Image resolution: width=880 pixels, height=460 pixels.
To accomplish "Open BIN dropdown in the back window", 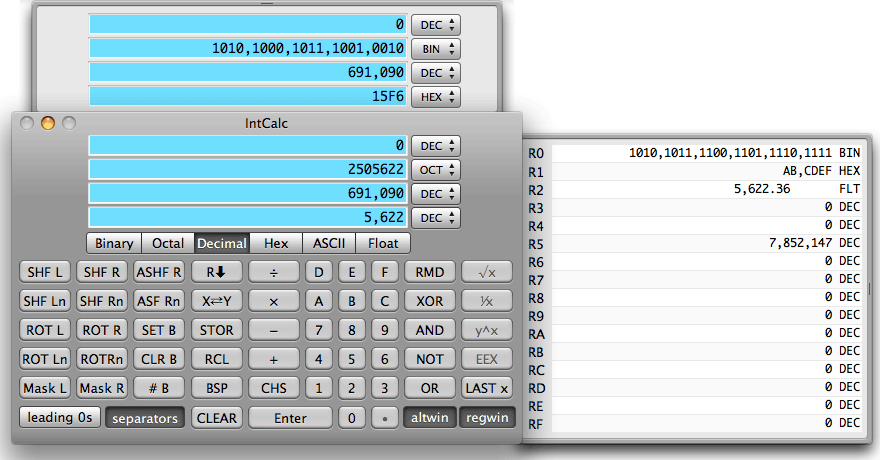I will coord(436,49).
